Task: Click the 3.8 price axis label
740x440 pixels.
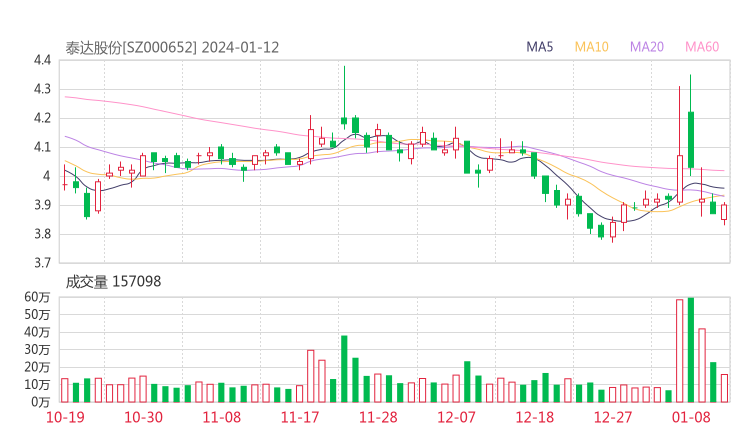Action: (x=42, y=234)
